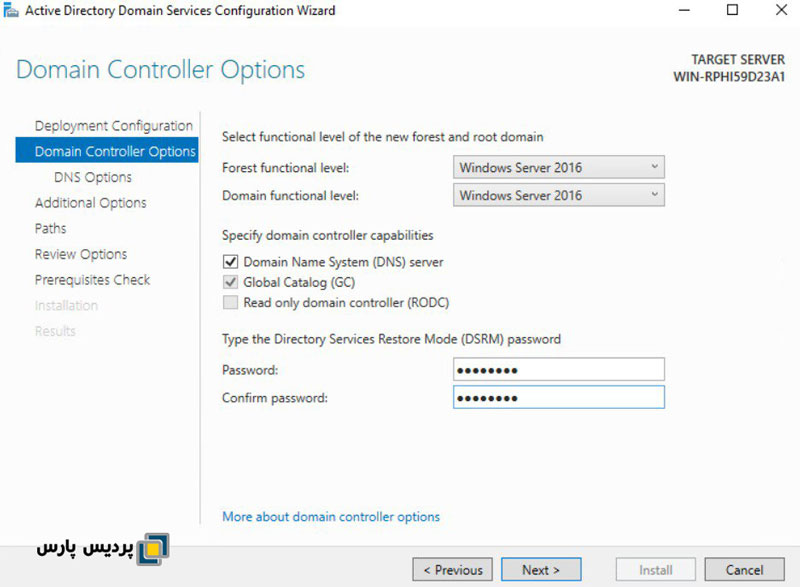Click 'Specify domain controller capabilities' text
Viewport: 800px width, 587px height.
click(328, 235)
